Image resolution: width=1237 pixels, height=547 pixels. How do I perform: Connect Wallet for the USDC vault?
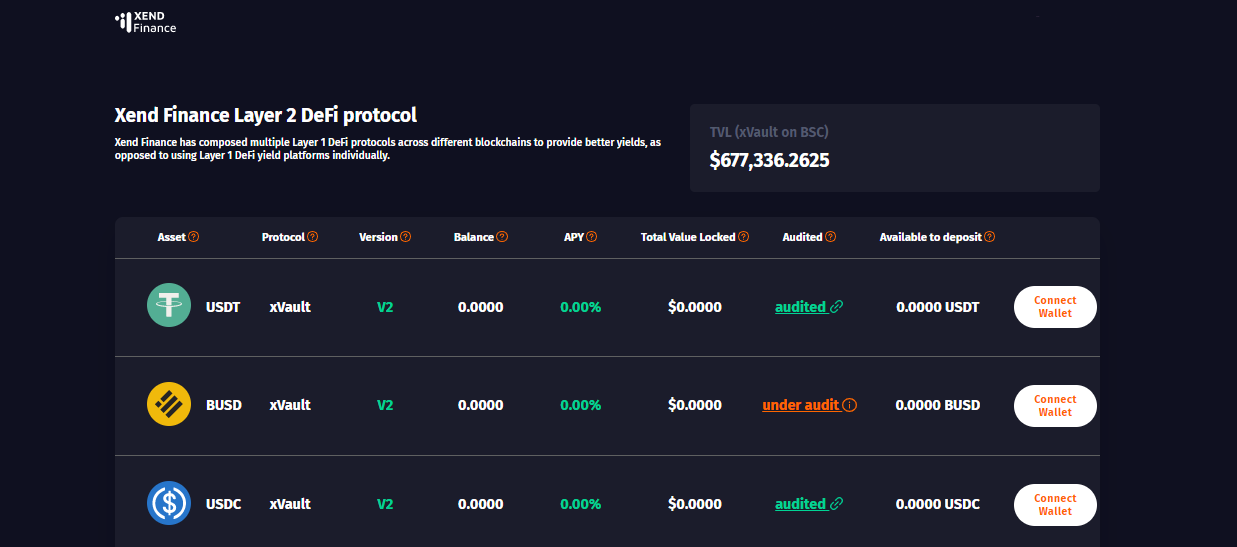point(1055,505)
